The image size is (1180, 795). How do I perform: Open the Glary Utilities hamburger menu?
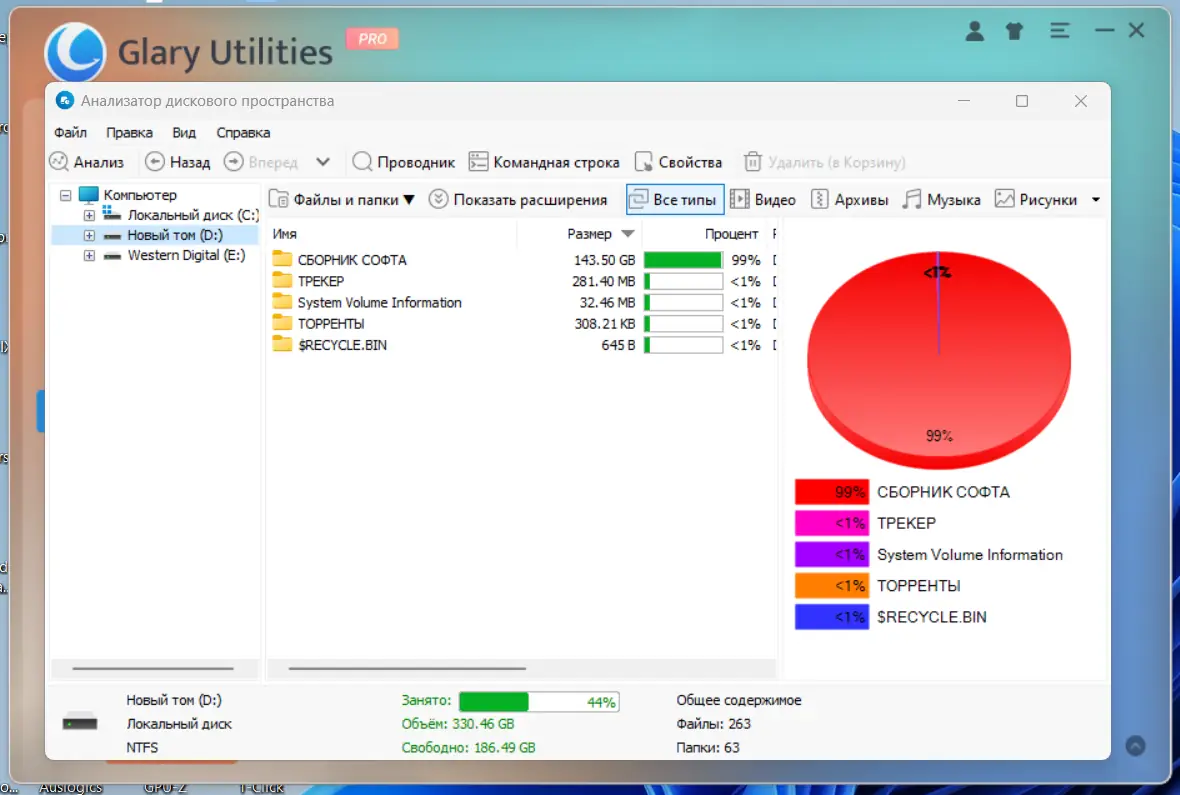click(x=1059, y=30)
